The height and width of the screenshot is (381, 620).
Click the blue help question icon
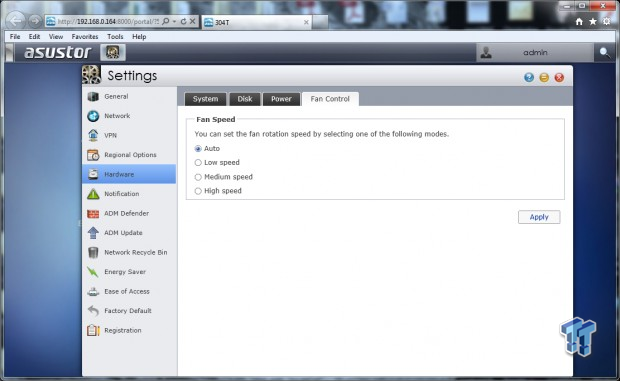(x=529, y=77)
